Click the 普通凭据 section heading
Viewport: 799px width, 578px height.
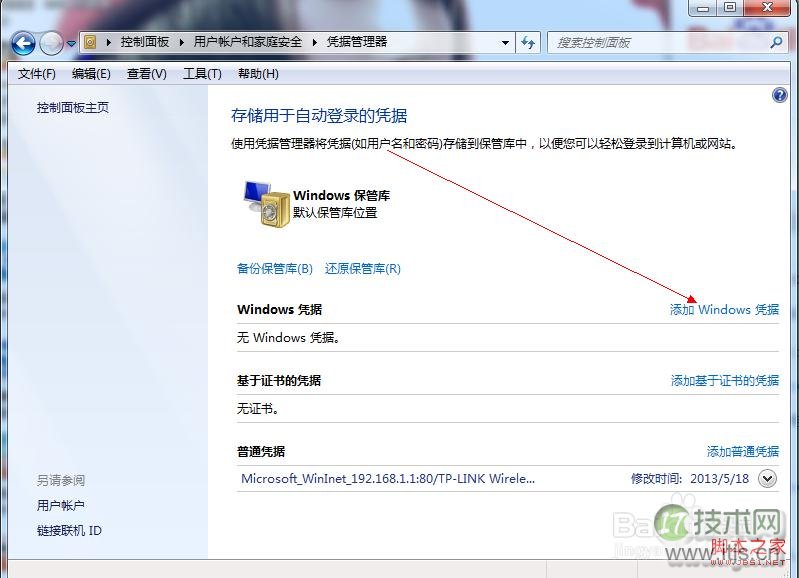point(261,451)
